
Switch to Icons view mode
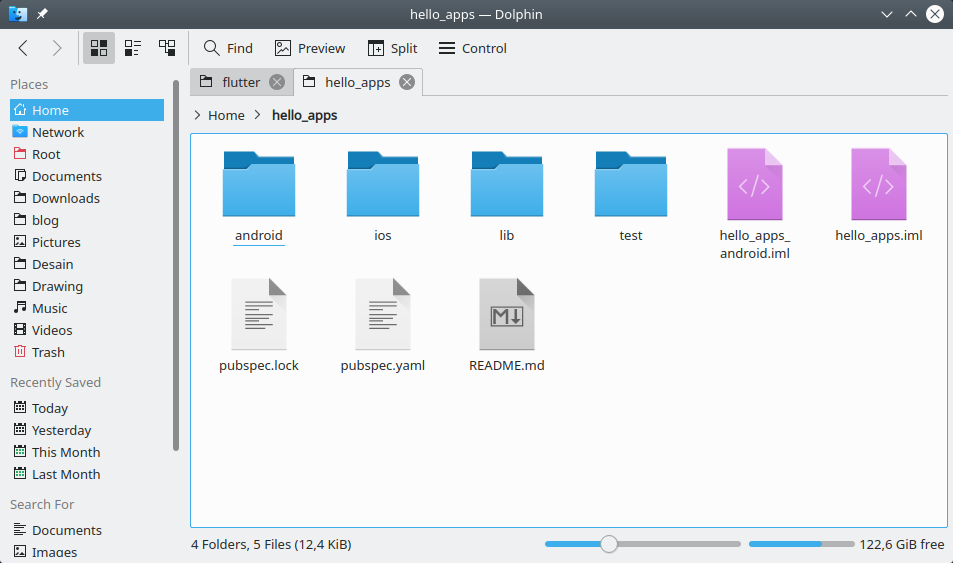(x=99, y=48)
